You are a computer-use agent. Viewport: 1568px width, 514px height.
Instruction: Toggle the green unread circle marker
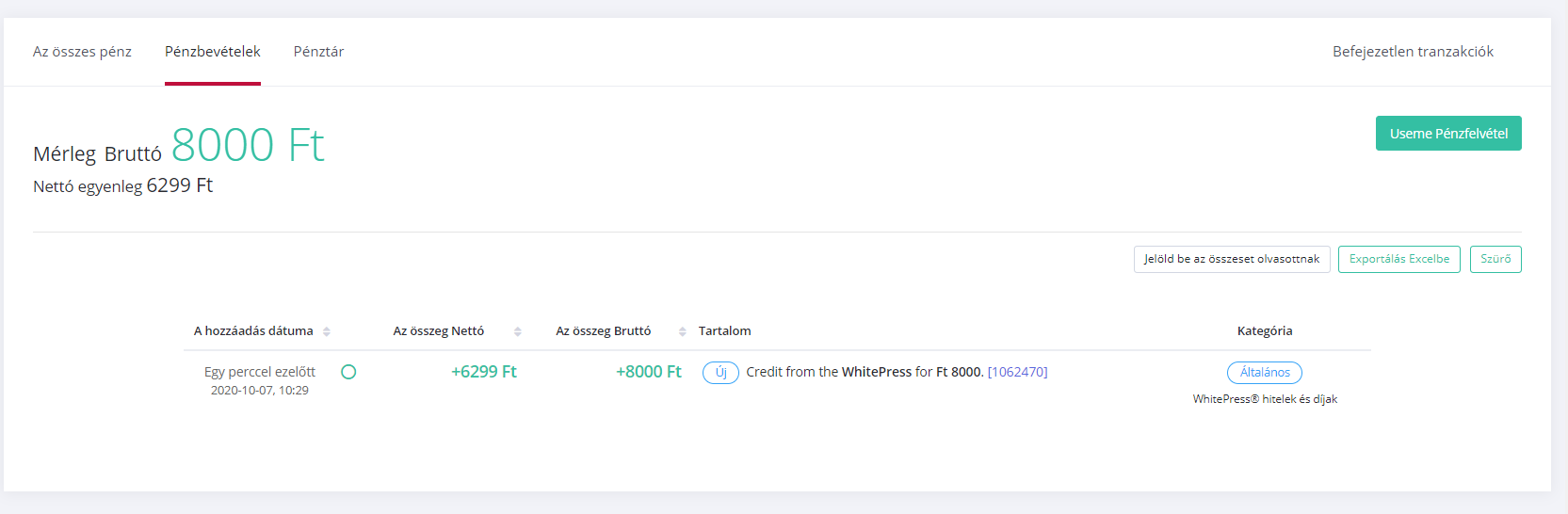(348, 372)
